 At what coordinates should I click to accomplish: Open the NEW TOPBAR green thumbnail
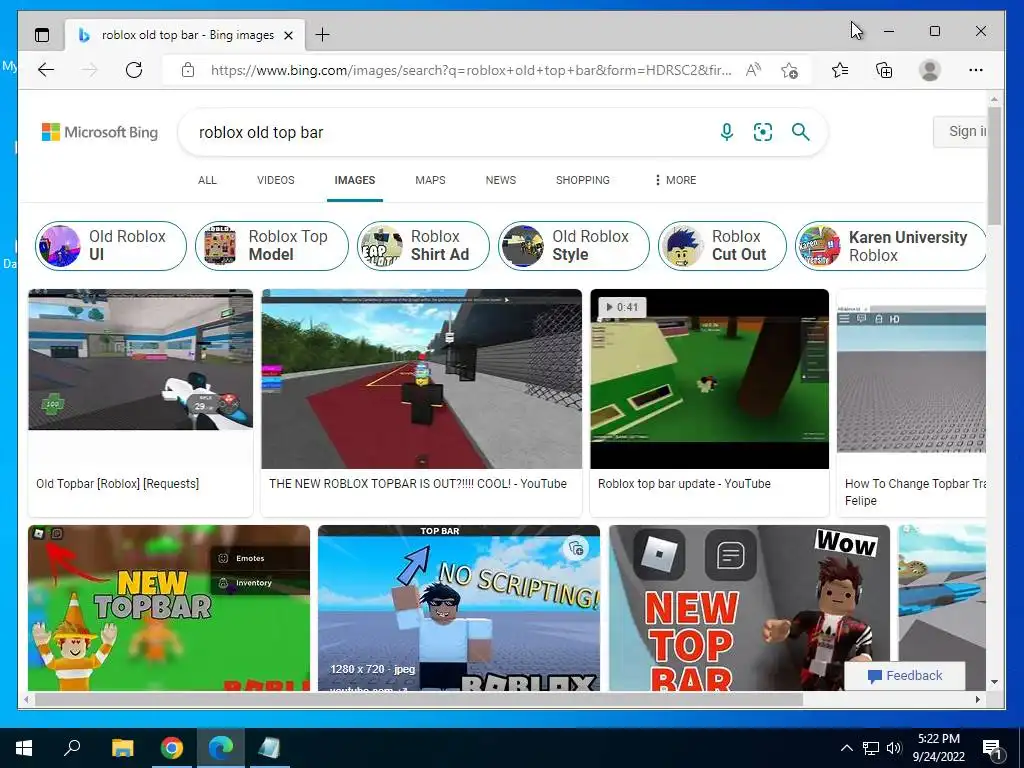point(169,608)
